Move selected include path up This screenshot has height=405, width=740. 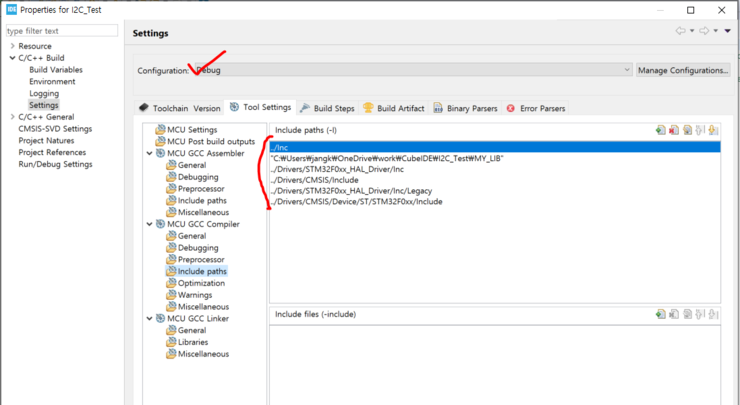click(700, 130)
